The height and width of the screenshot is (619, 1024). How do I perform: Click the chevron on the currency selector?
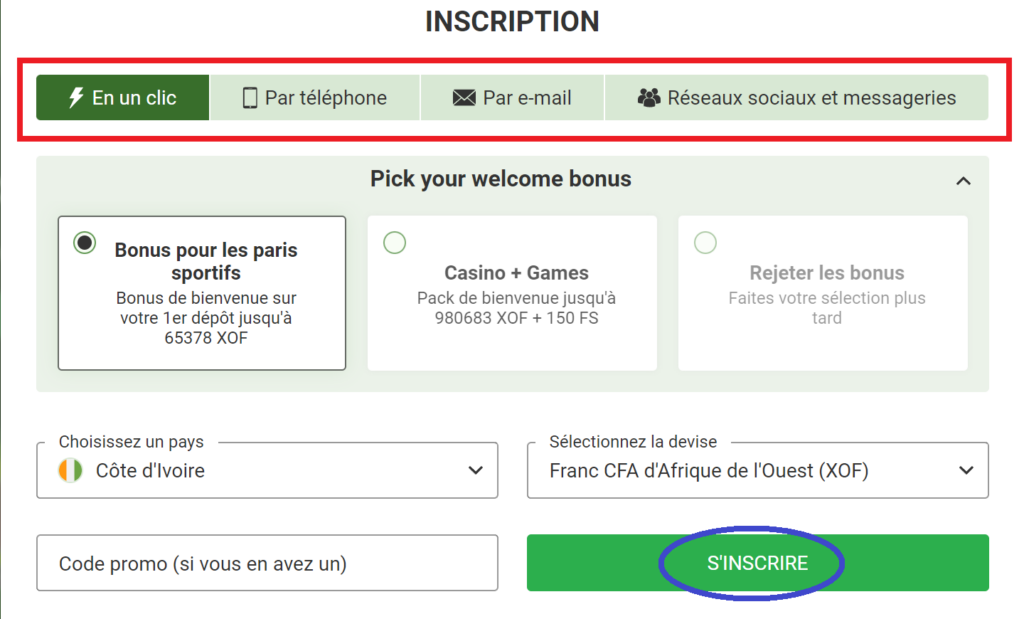point(967,469)
